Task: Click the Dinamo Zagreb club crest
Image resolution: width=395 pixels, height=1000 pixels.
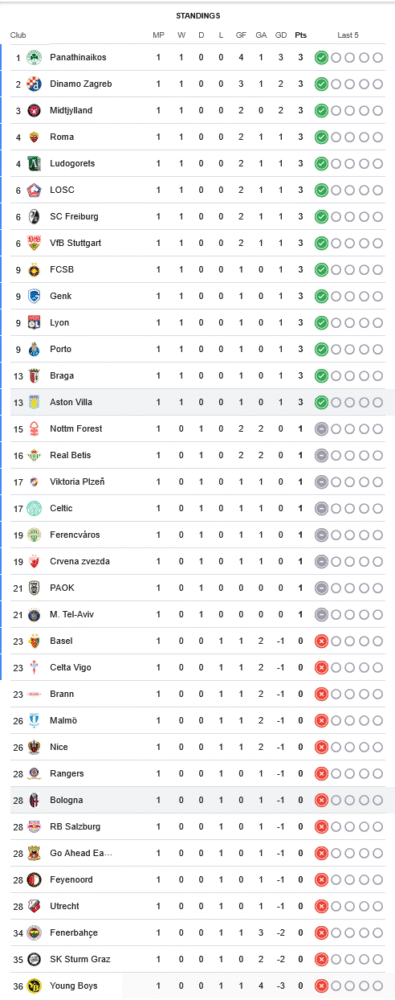Action: 34,84
